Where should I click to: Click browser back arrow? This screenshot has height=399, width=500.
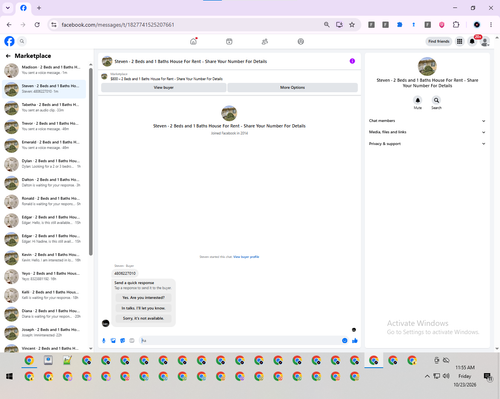tap(9, 25)
